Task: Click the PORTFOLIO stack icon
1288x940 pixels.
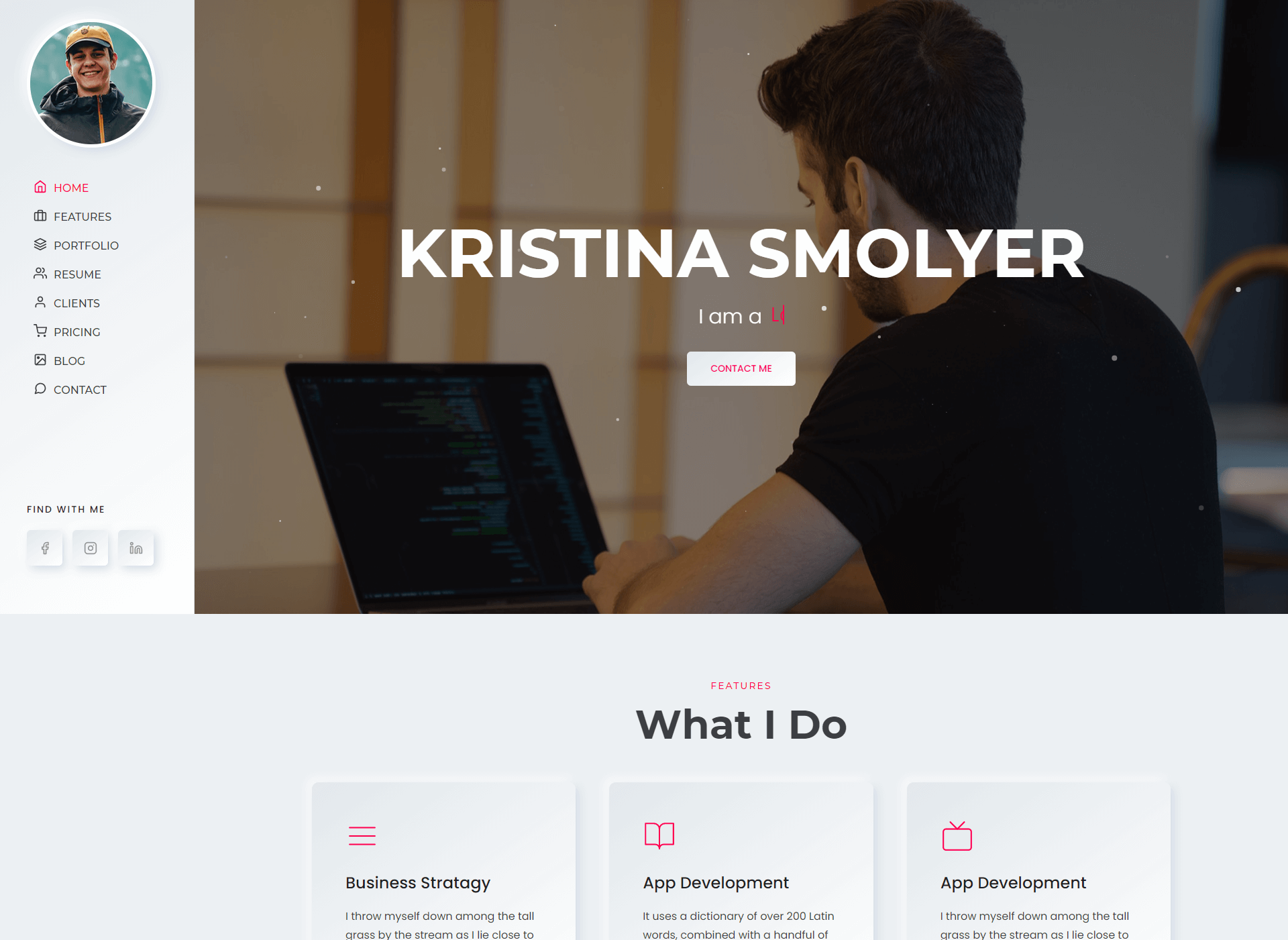Action: coord(40,244)
